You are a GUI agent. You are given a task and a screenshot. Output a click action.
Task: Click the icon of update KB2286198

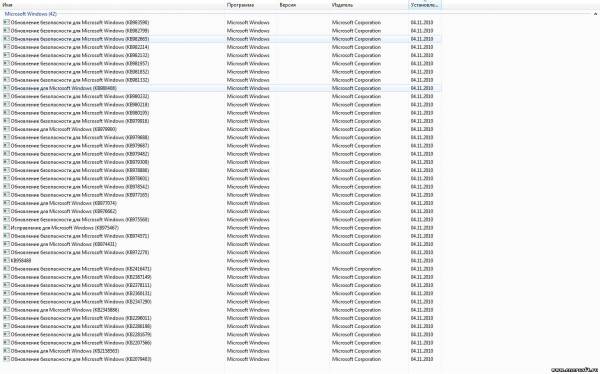click(6, 327)
